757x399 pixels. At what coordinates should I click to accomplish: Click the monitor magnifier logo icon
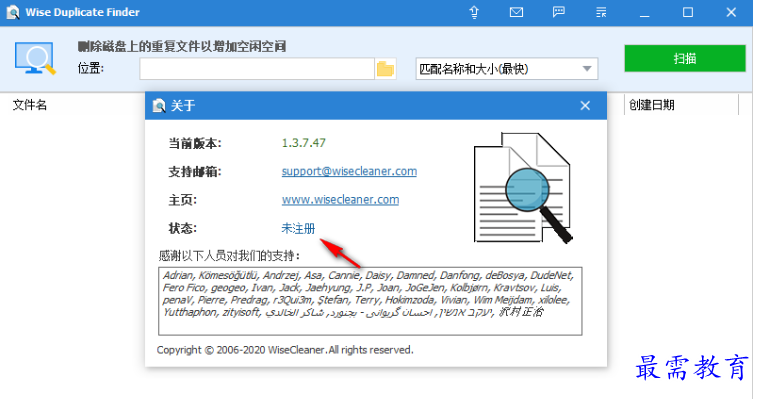click(x=35, y=59)
